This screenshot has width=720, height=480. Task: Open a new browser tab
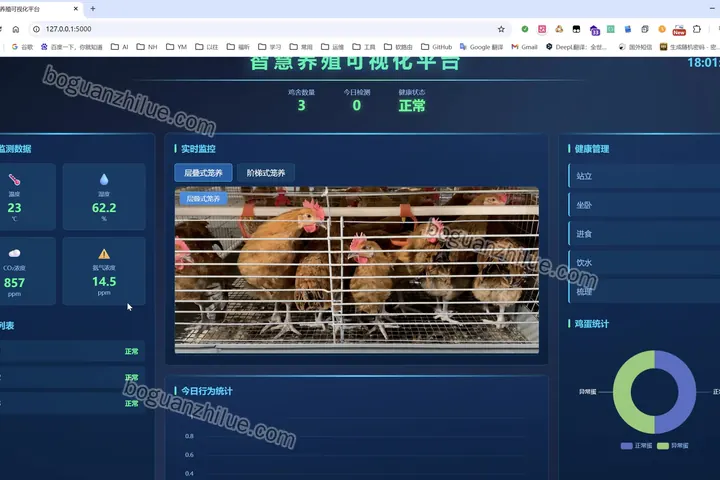coord(93,8)
